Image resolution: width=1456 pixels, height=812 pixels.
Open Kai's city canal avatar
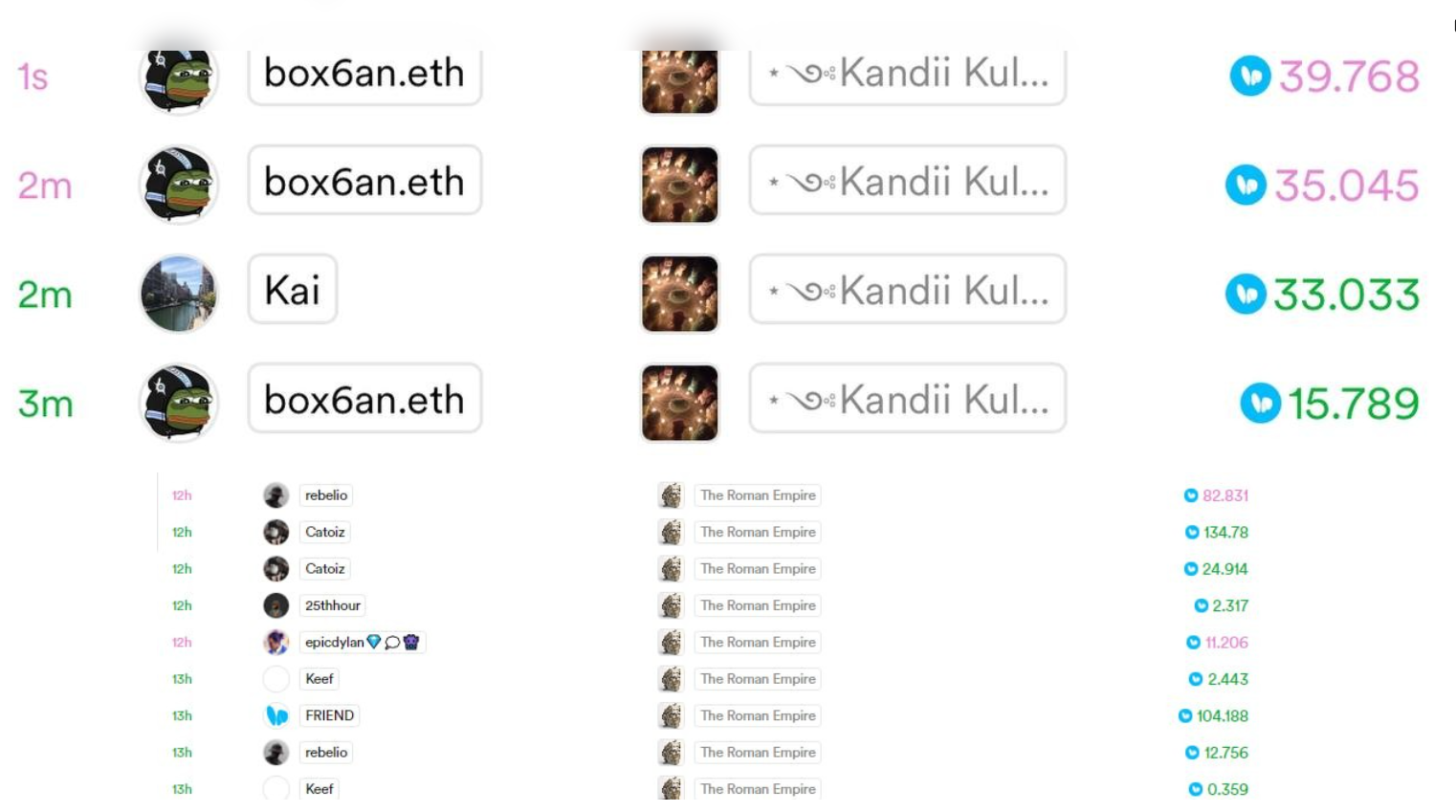[179, 294]
